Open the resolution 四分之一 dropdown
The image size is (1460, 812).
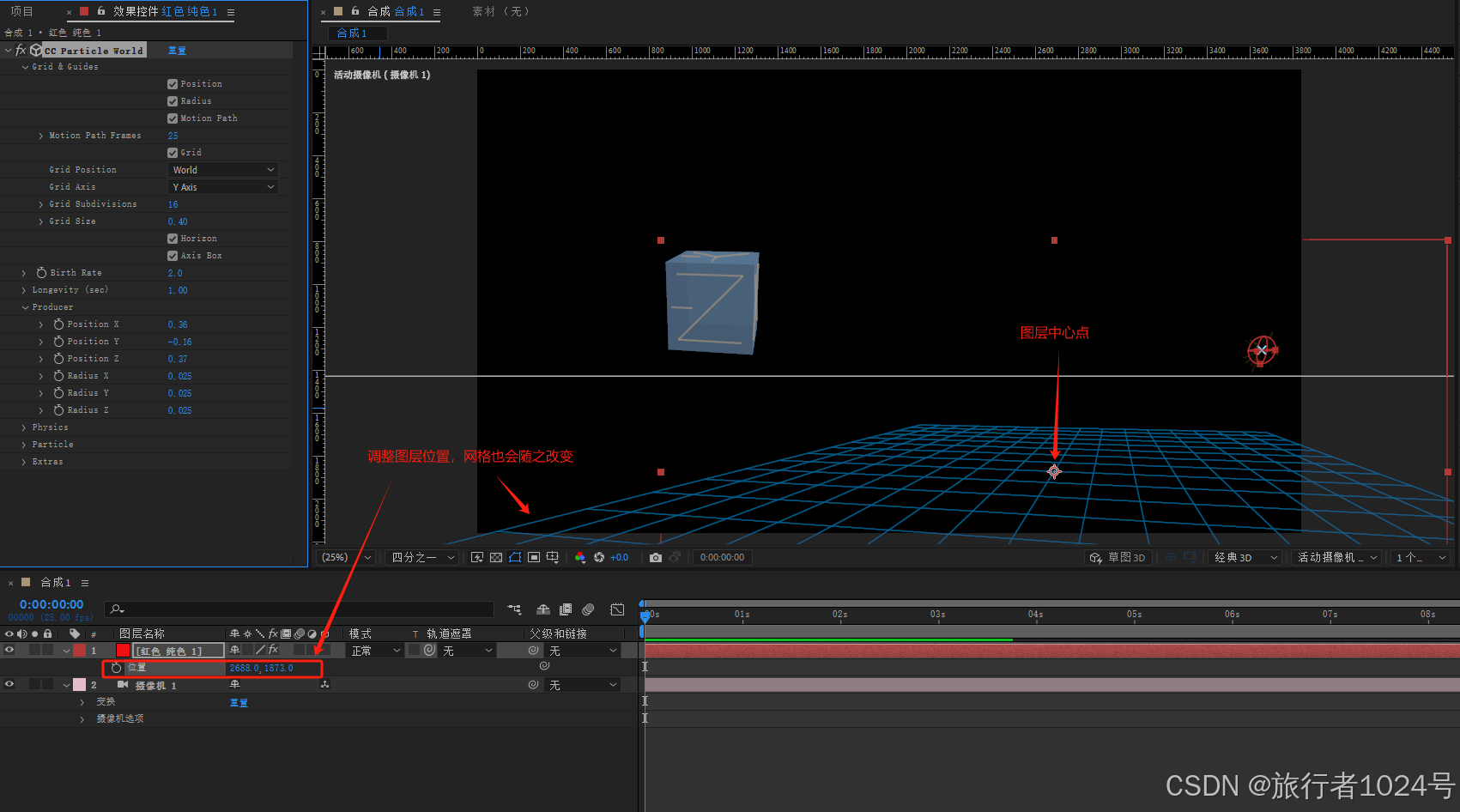coord(422,558)
